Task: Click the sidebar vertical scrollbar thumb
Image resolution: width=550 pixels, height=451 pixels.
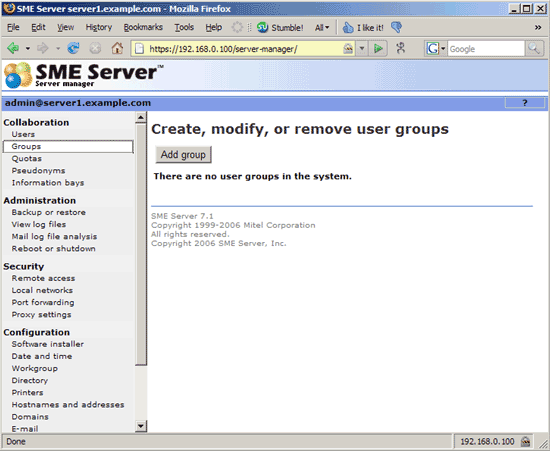Action: coord(141,244)
